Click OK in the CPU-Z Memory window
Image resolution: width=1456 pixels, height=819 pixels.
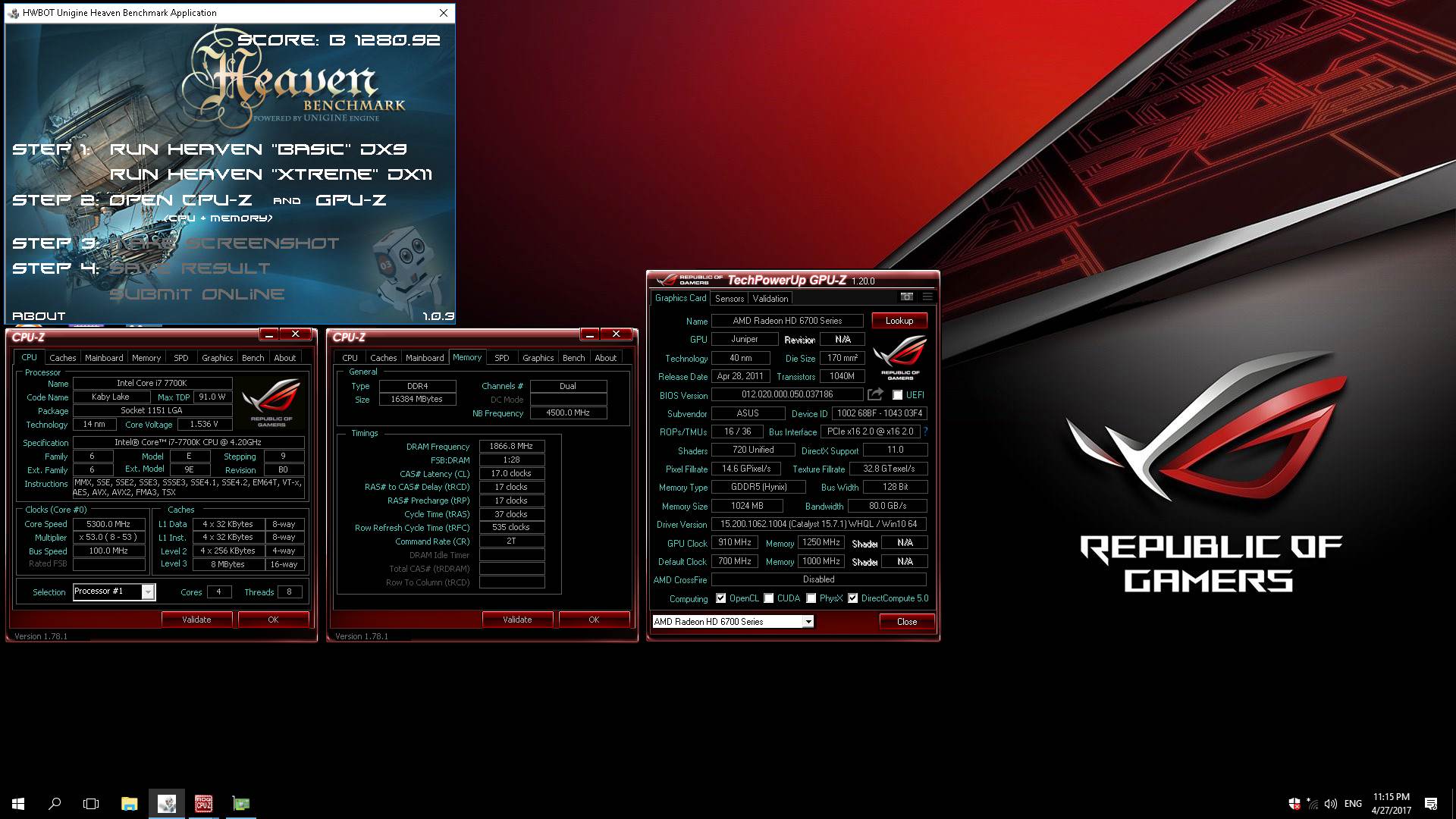pyautogui.click(x=594, y=620)
